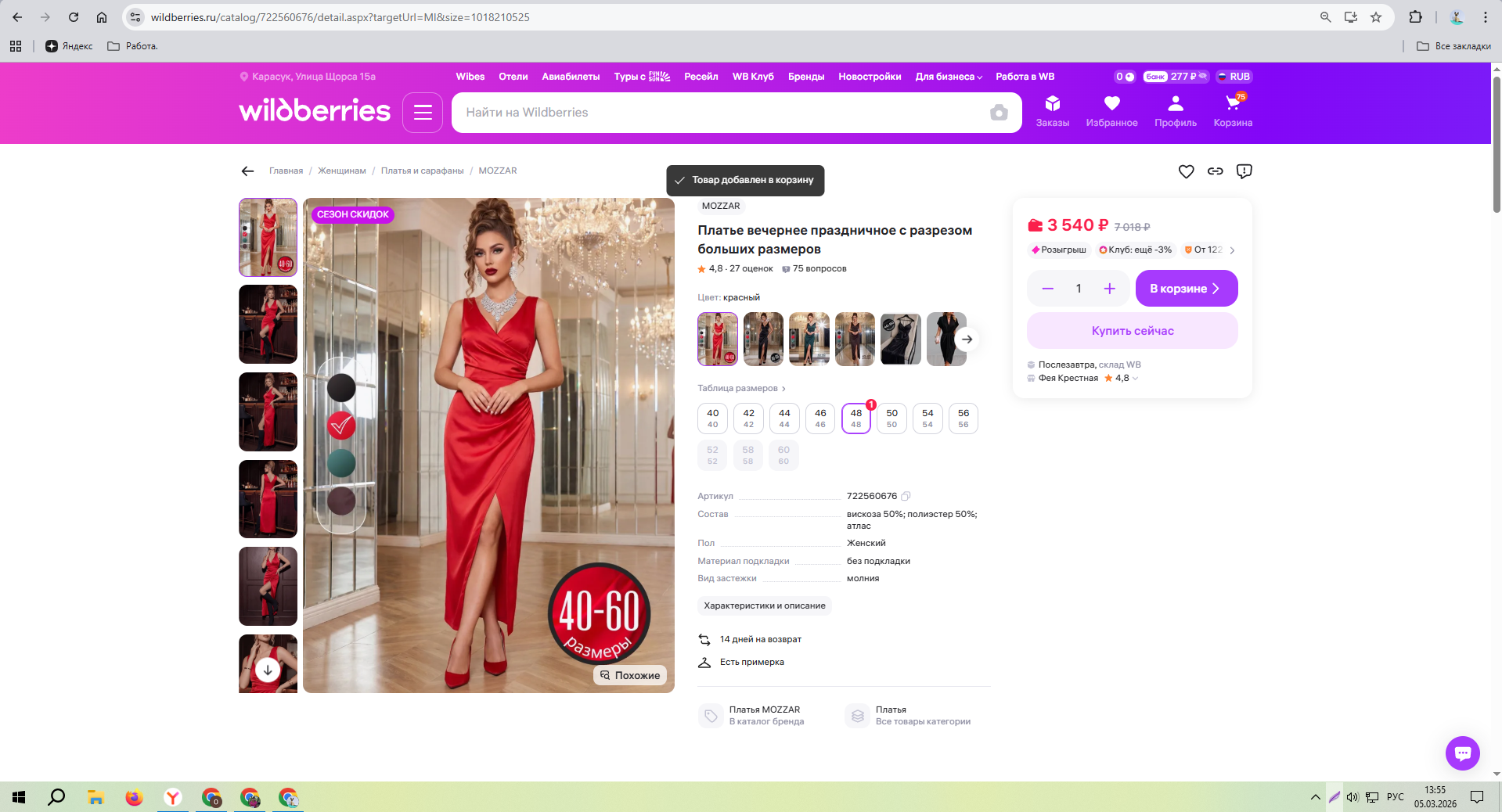Open the Новостройки menu item
Viewport: 1502px width, 812px height.
[x=870, y=77]
